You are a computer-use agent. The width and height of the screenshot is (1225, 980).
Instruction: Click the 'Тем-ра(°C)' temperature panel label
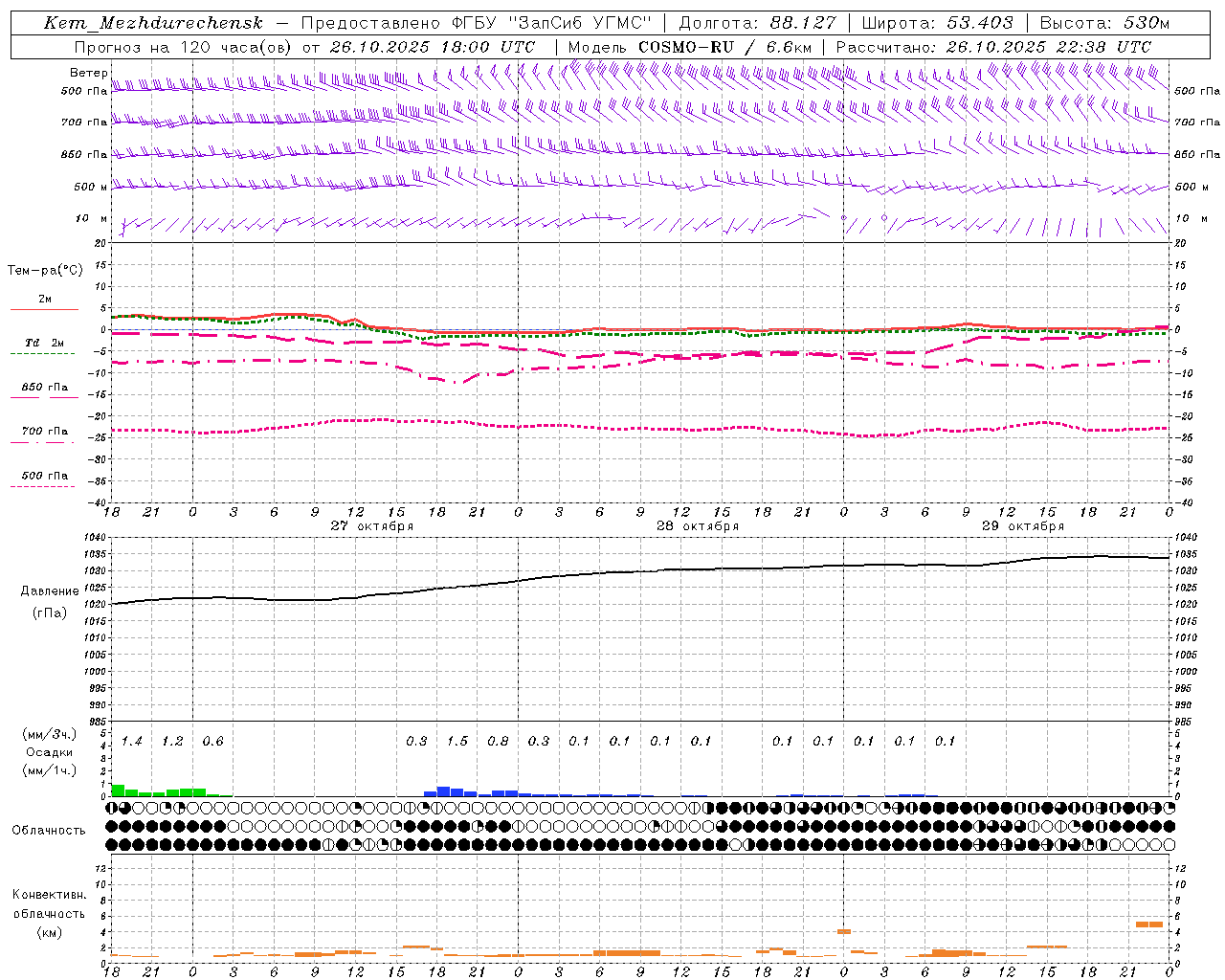(45, 271)
